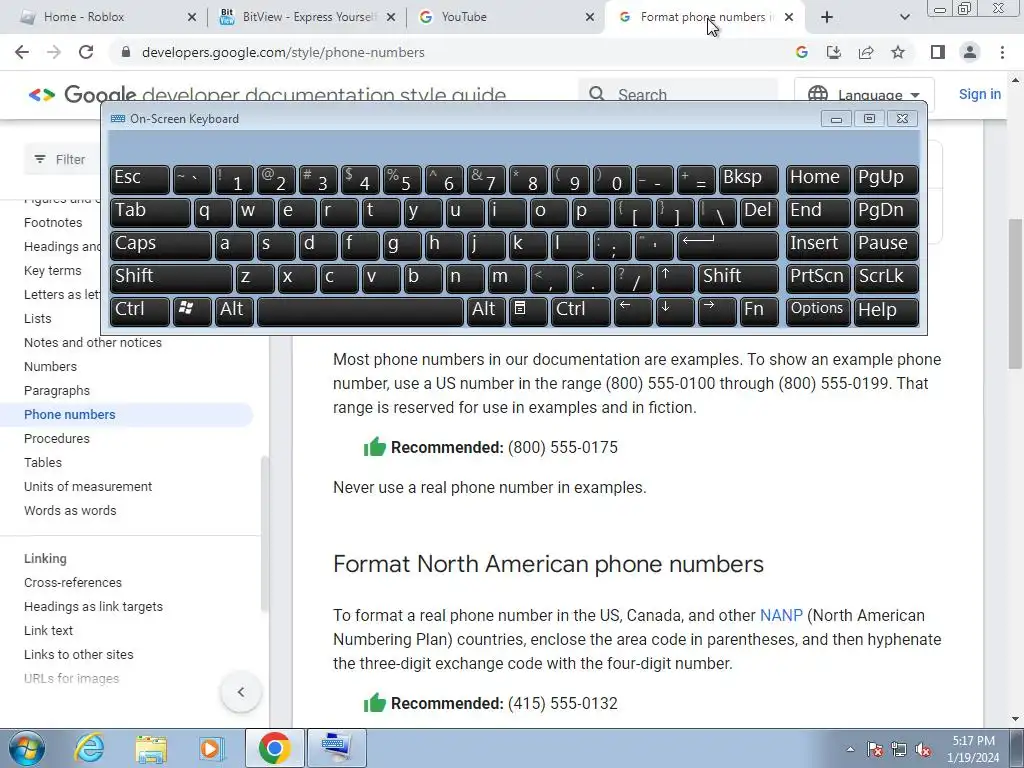Click the space bar on On-Screen Keyboard
The image size is (1024, 768).
[360, 310]
